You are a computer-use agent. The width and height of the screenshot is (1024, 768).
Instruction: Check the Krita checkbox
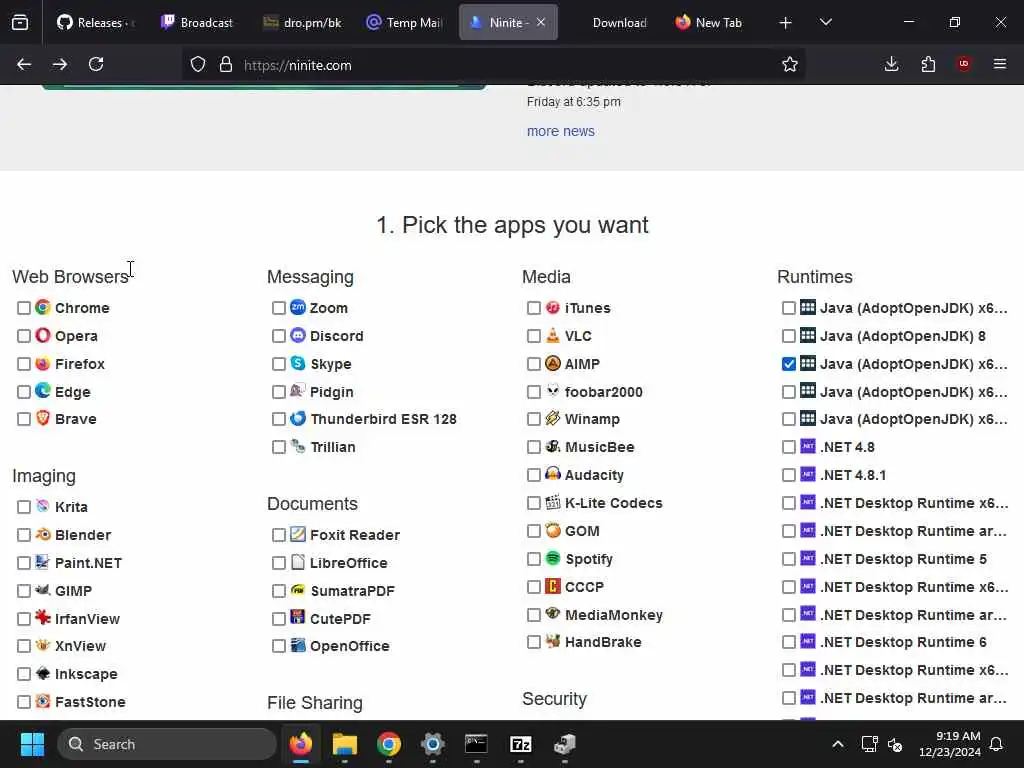pyautogui.click(x=24, y=507)
